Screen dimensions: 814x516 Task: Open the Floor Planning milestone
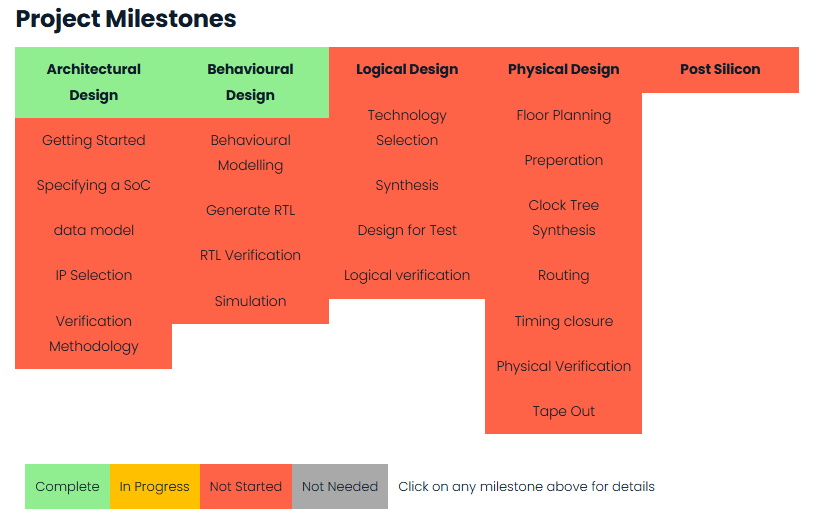coord(563,115)
